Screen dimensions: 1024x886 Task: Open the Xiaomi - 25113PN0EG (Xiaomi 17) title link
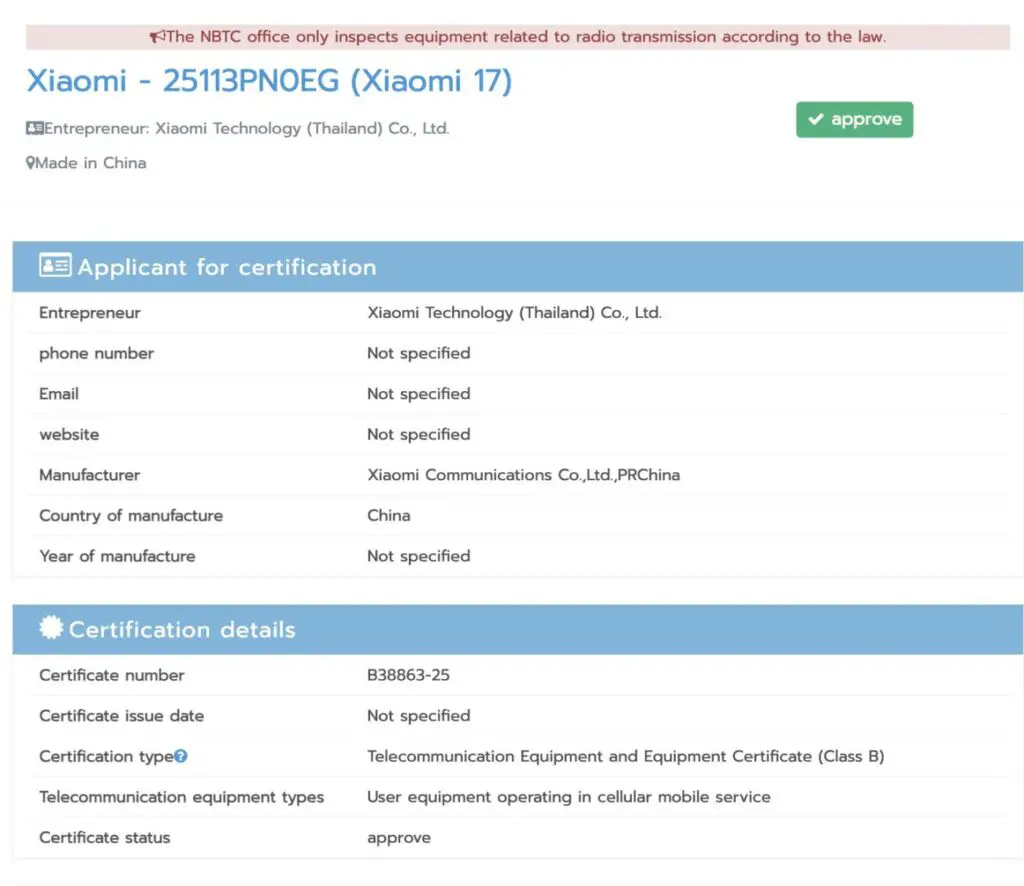pyautogui.click(x=269, y=81)
